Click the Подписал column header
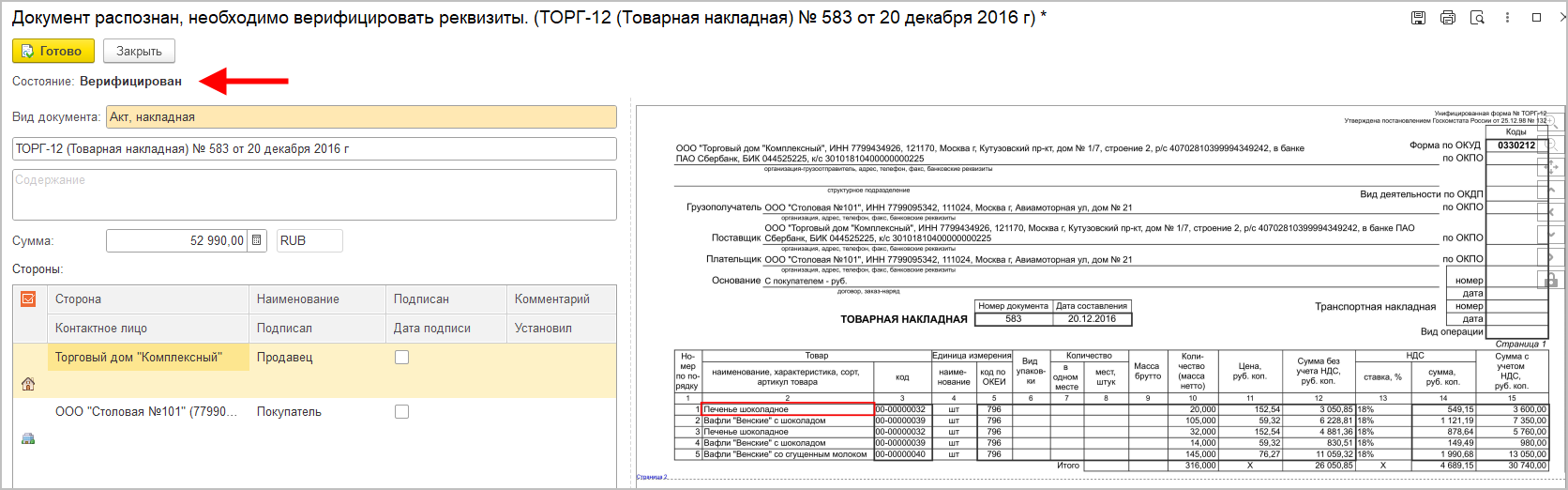The height and width of the screenshot is (490, 1568). (317, 329)
